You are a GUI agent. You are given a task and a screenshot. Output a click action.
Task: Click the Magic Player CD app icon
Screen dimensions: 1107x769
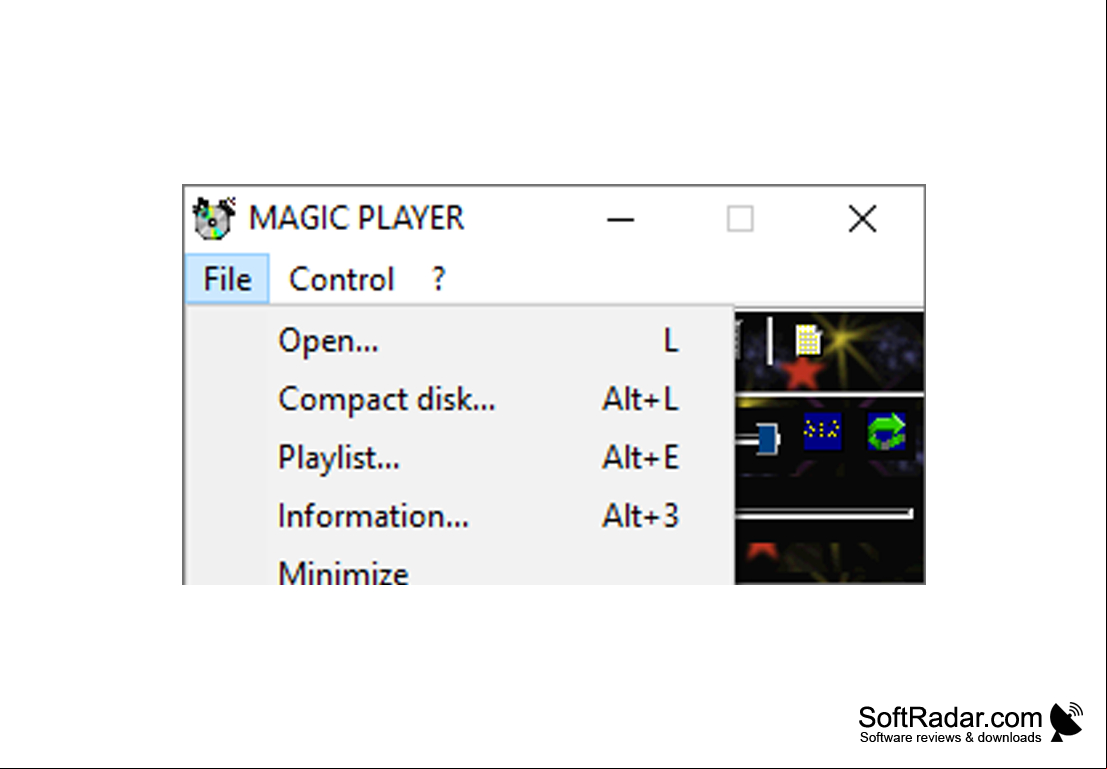pos(214,218)
